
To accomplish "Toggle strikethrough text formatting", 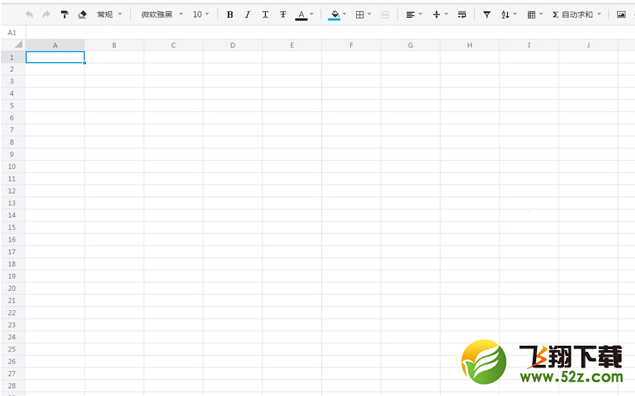I will point(283,15).
